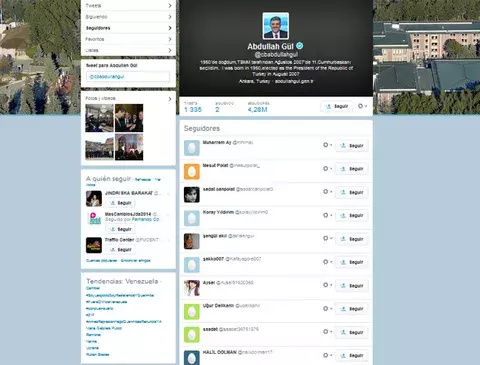
Task: Follow Aysel
Action: click(x=352, y=286)
